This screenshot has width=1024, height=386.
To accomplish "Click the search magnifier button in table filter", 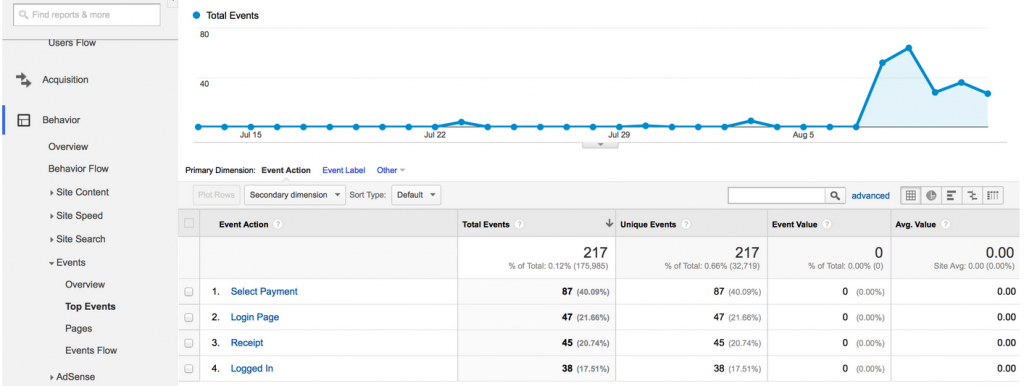I will point(834,195).
